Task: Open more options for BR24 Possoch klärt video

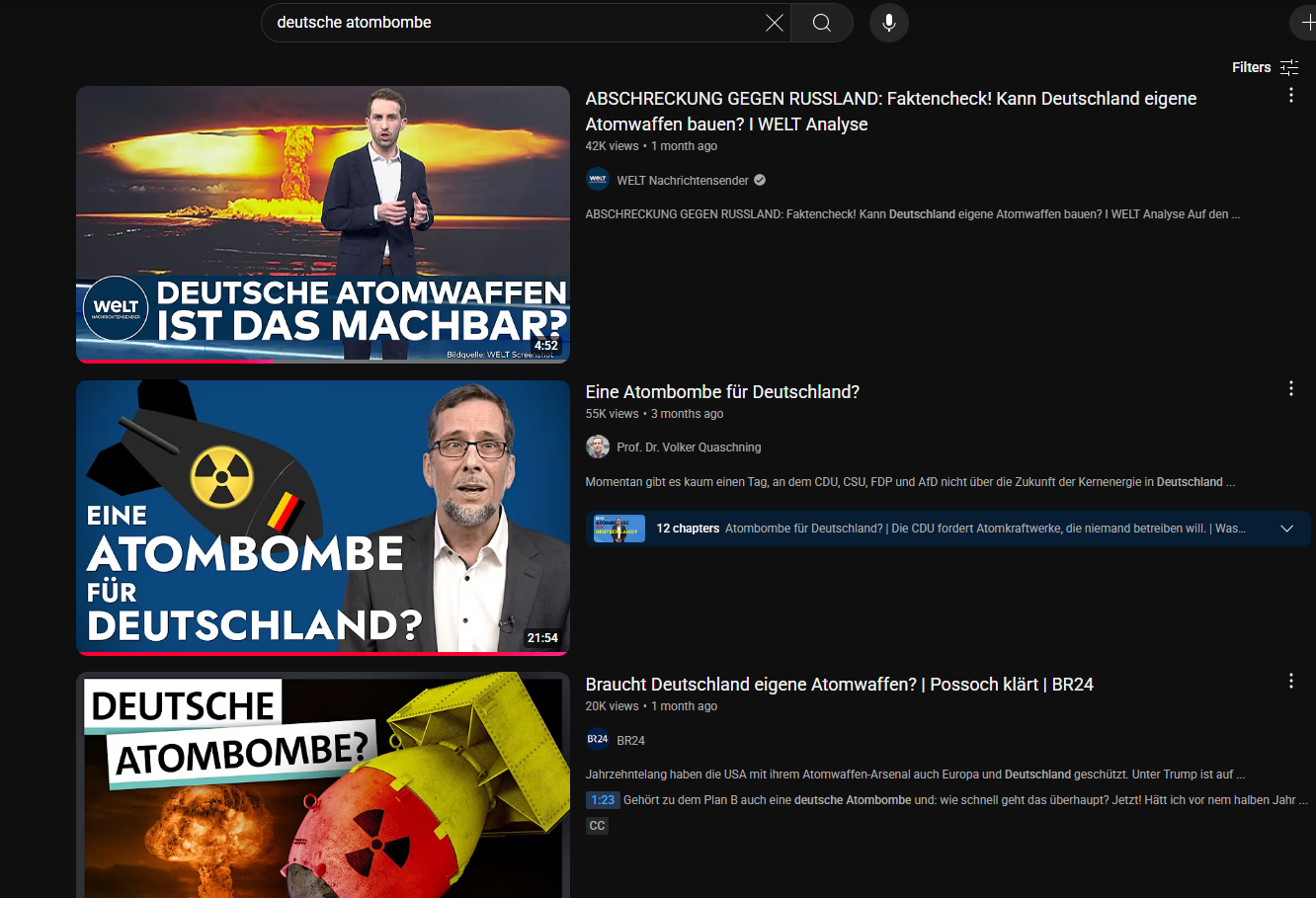Action: tap(1291, 681)
